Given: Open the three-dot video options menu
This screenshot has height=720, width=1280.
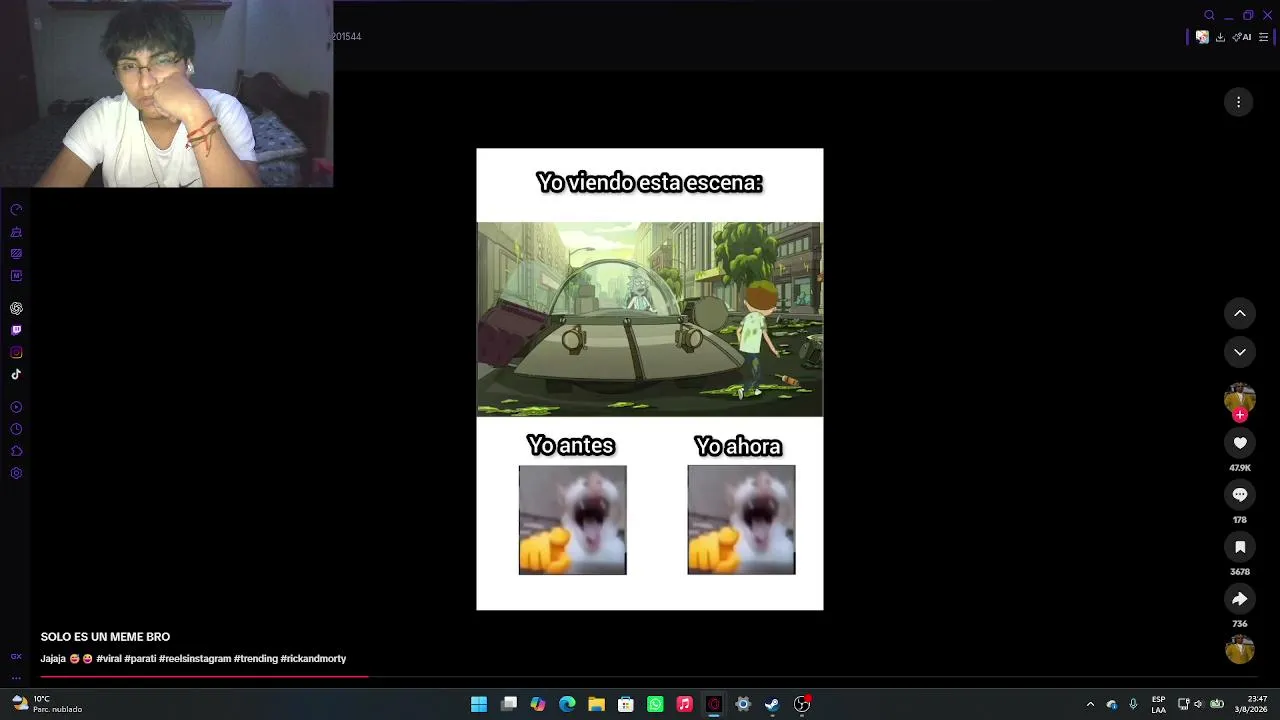Looking at the screenshot, I should 1238,102.
